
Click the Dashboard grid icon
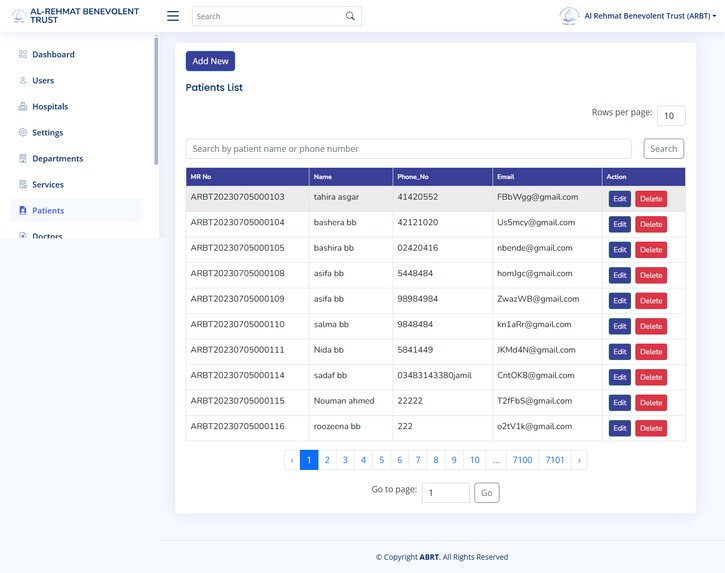(x=23, y=54)
